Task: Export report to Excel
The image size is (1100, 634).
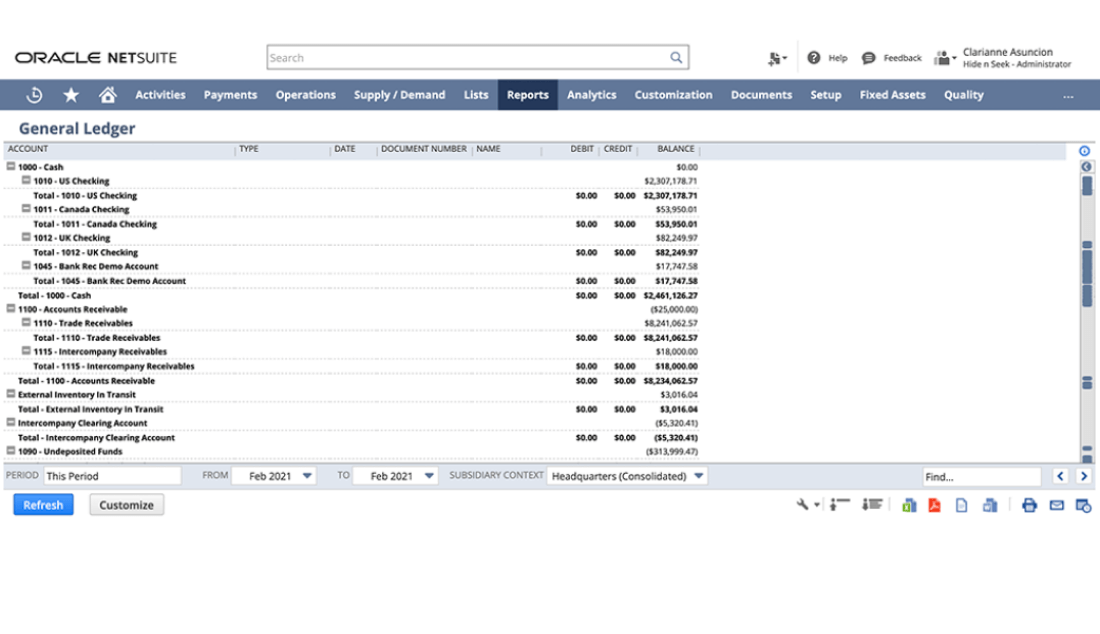Action: 909,505
